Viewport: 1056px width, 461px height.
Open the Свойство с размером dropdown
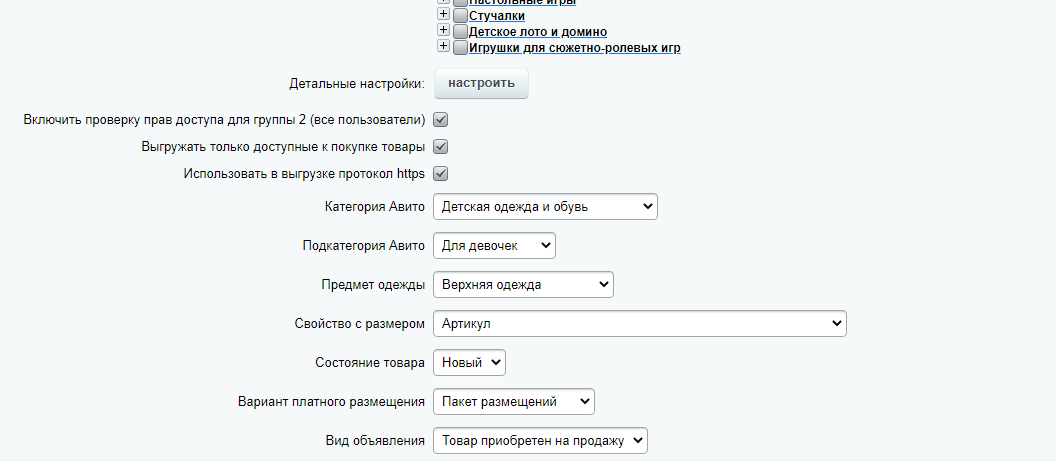[640, 324]
